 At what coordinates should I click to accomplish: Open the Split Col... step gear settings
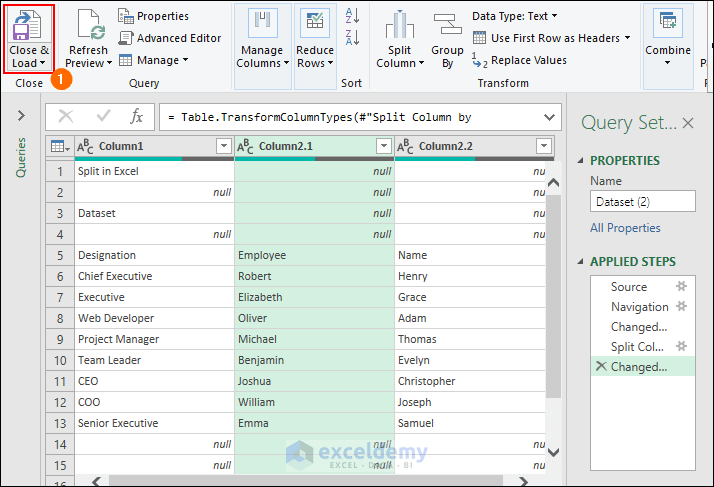(x=681, y=346)
